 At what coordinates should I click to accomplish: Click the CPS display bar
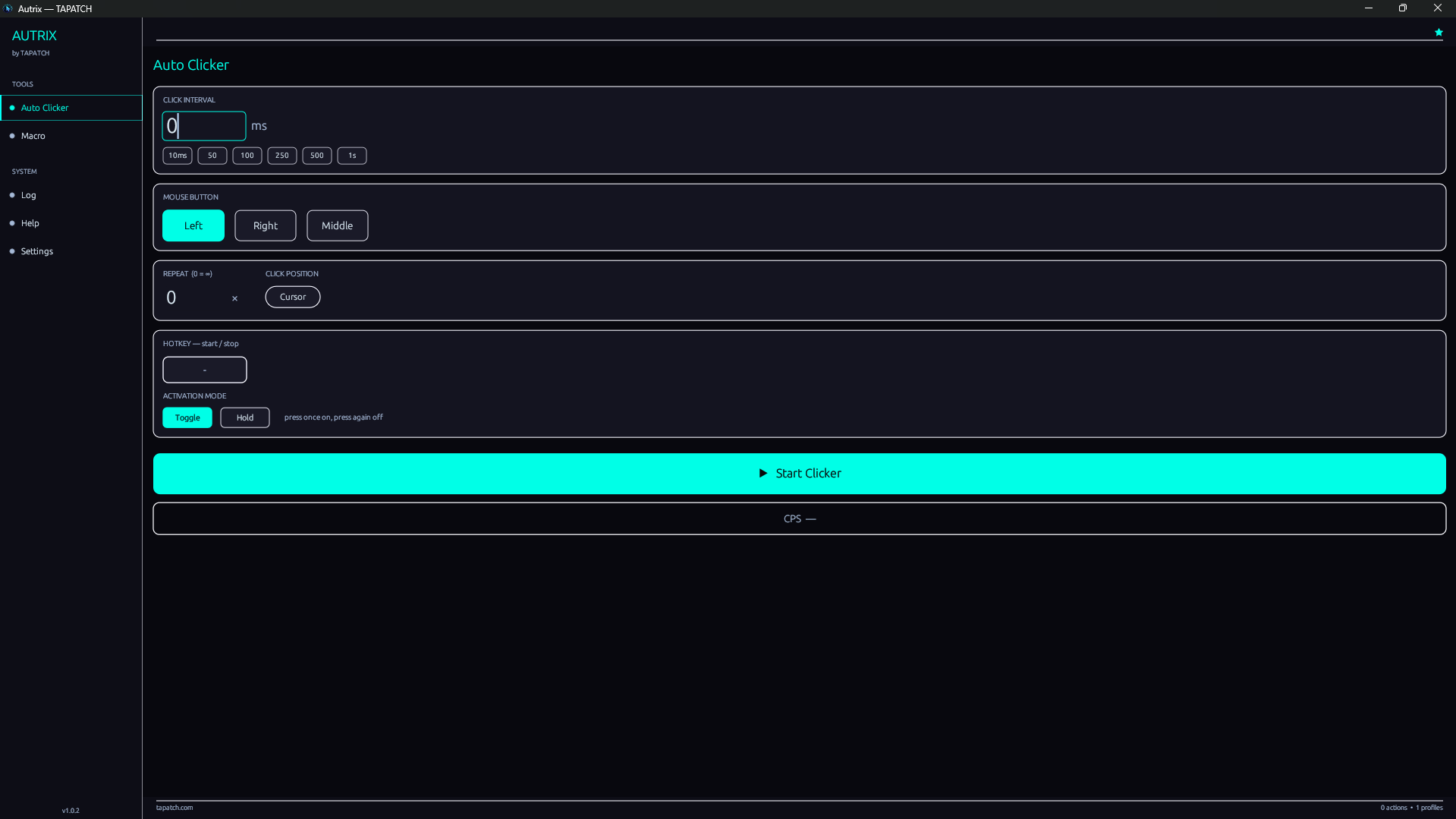[800, 519]
